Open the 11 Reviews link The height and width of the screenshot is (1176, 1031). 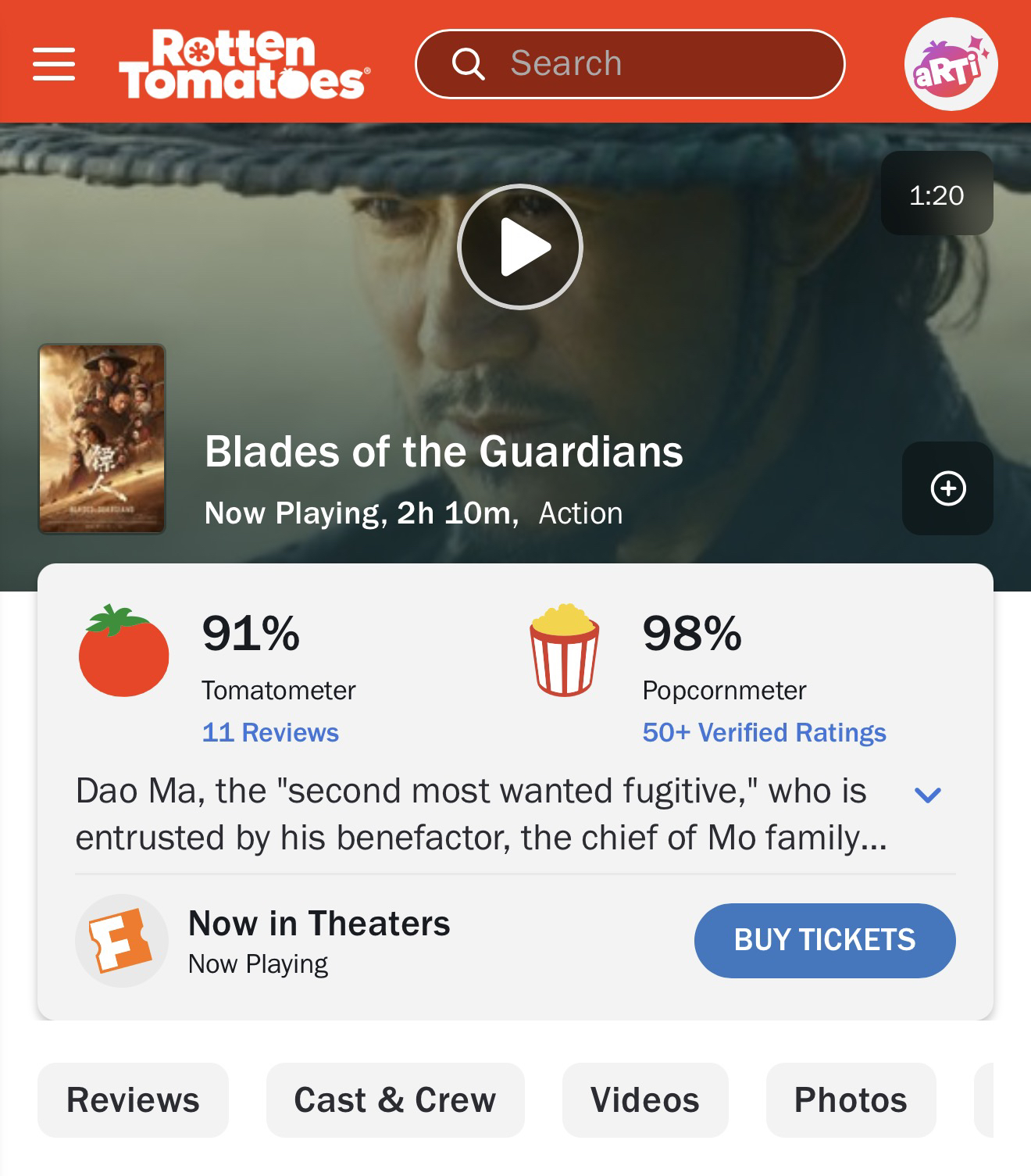click(270, 733)
